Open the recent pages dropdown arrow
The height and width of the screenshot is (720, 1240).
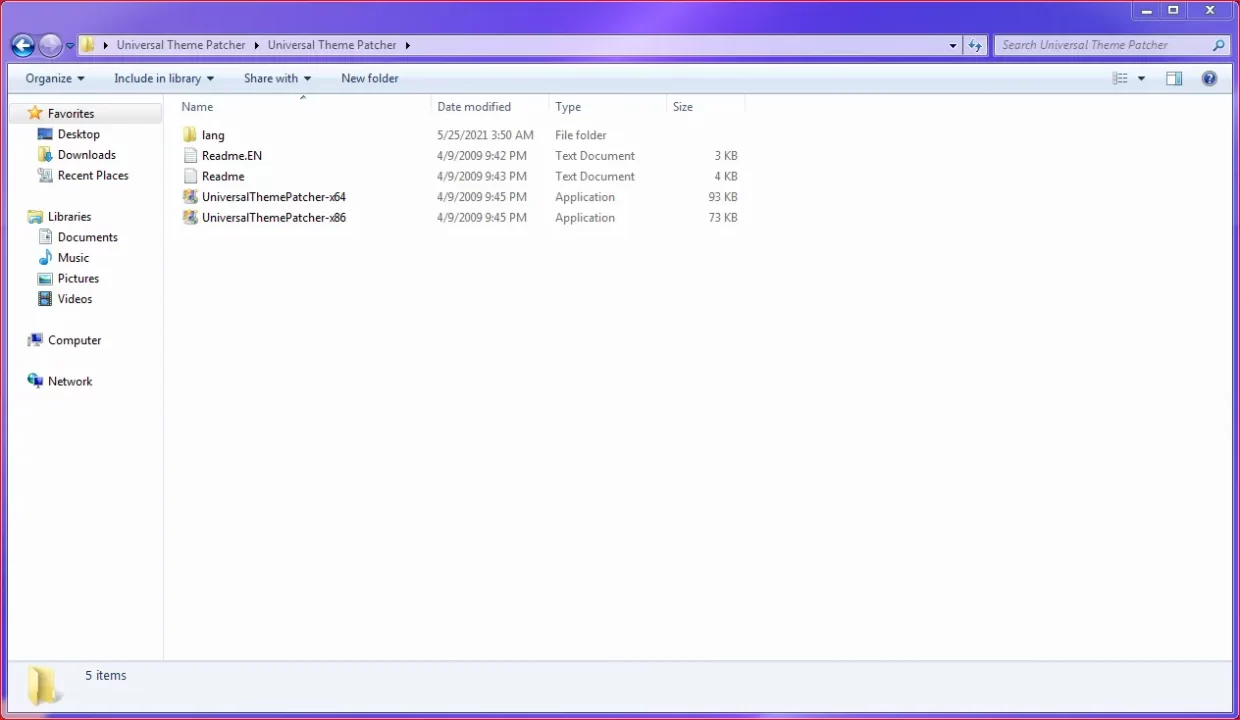pyautogui.click(x=70, y=46)
